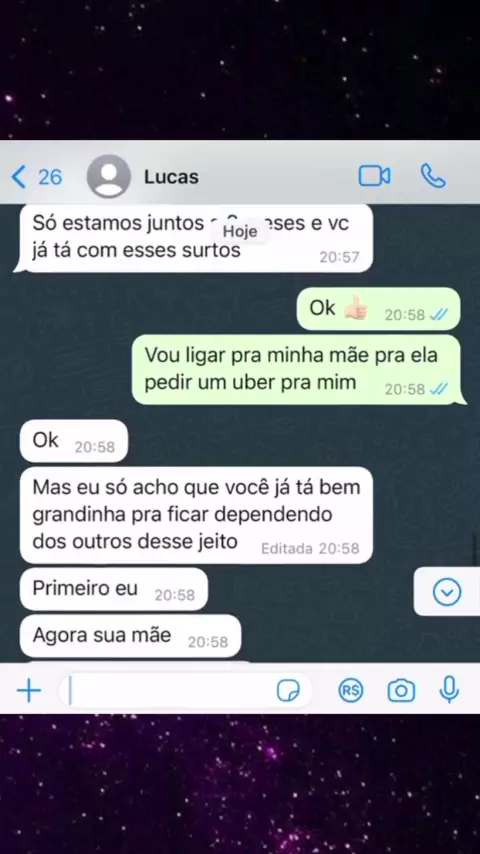Select the sent 'Ok' thumbs up message

point(378,309)
